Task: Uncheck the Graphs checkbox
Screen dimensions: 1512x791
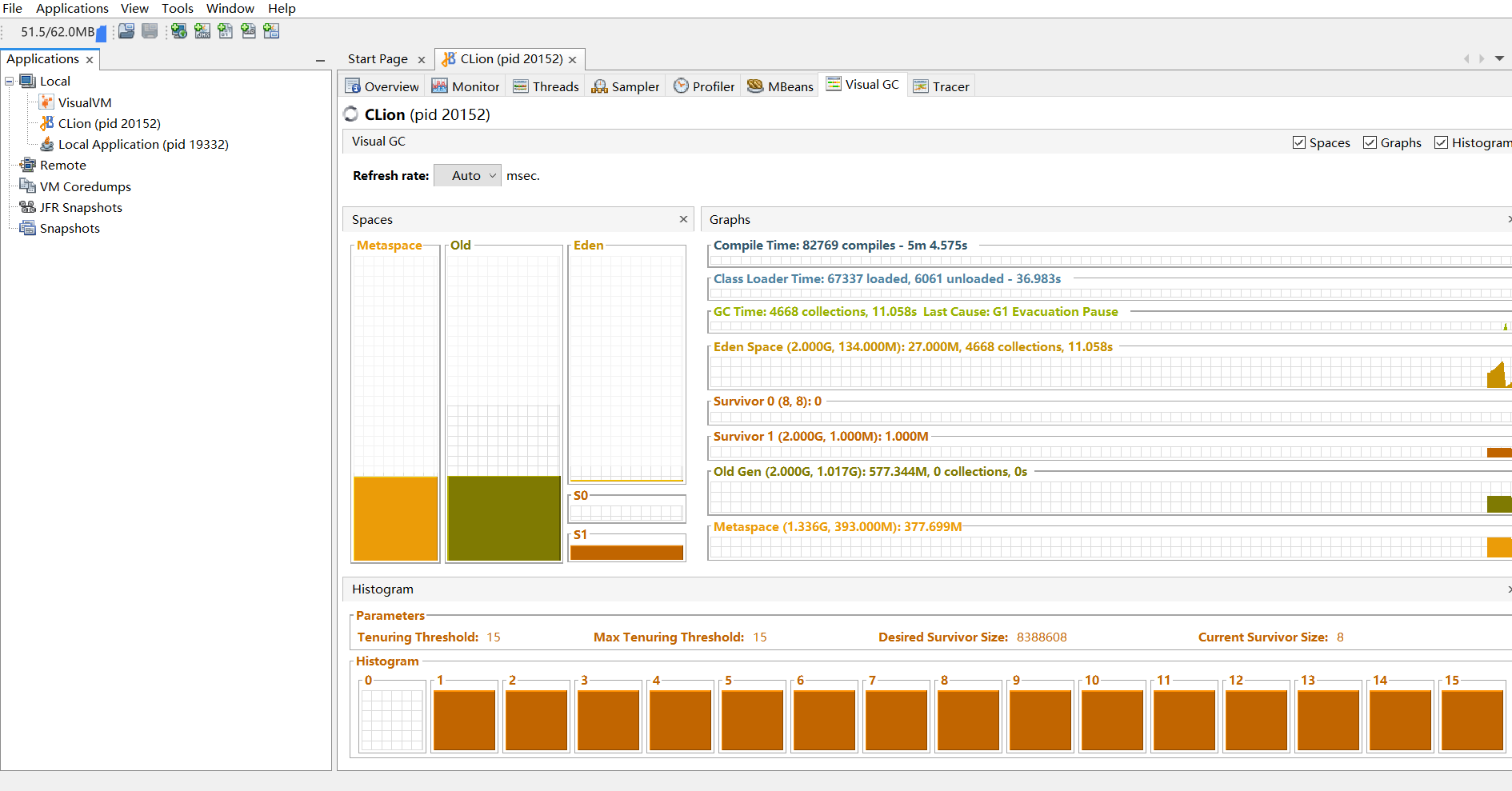Action: point(1370,142)
